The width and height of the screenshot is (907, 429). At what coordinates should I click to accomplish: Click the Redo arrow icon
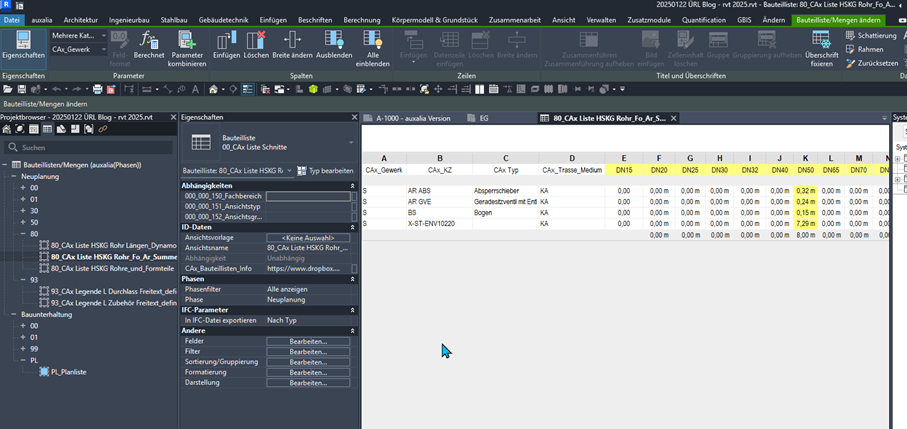pos(76,89)
